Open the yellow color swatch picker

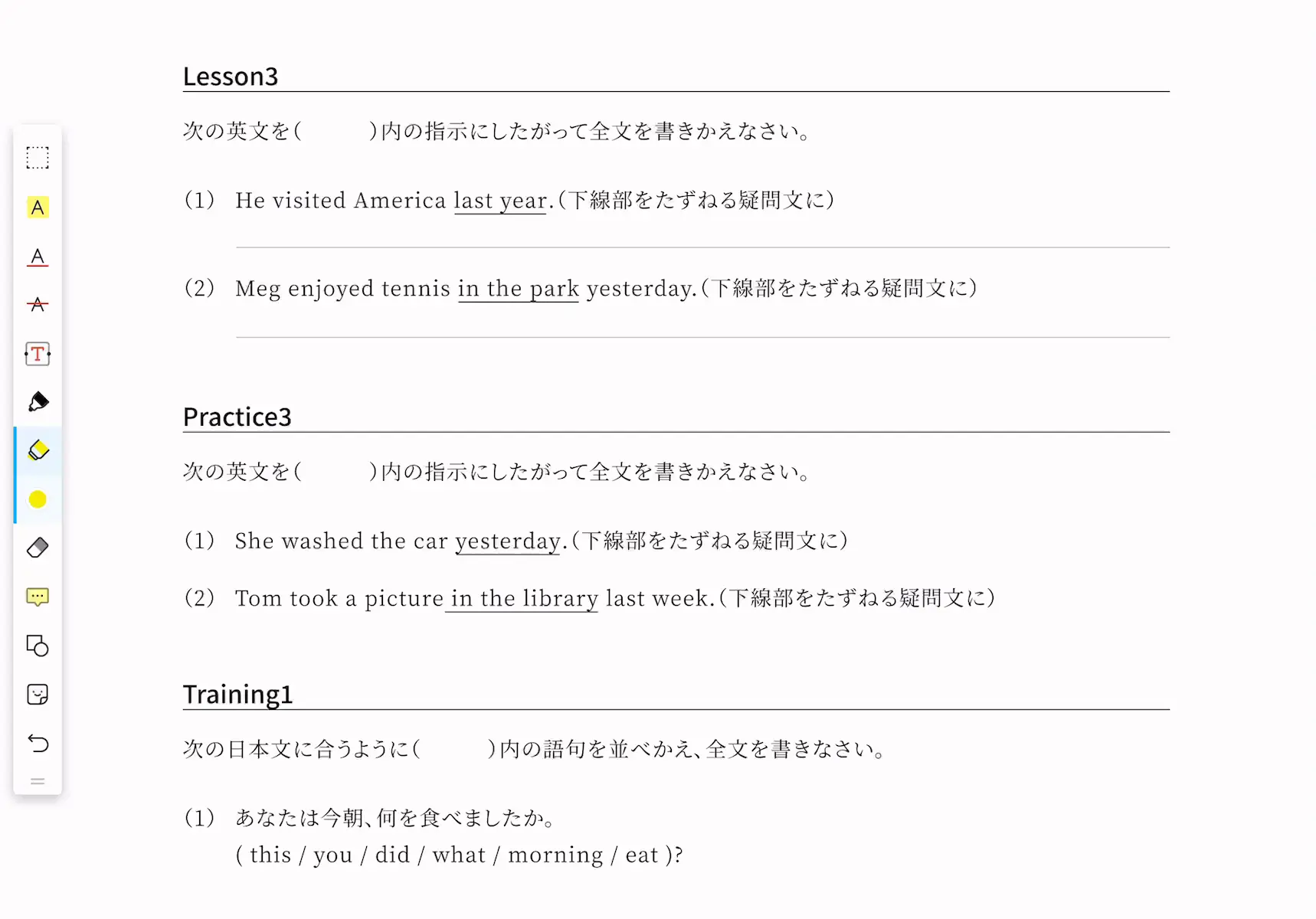(x=38, y=499)
